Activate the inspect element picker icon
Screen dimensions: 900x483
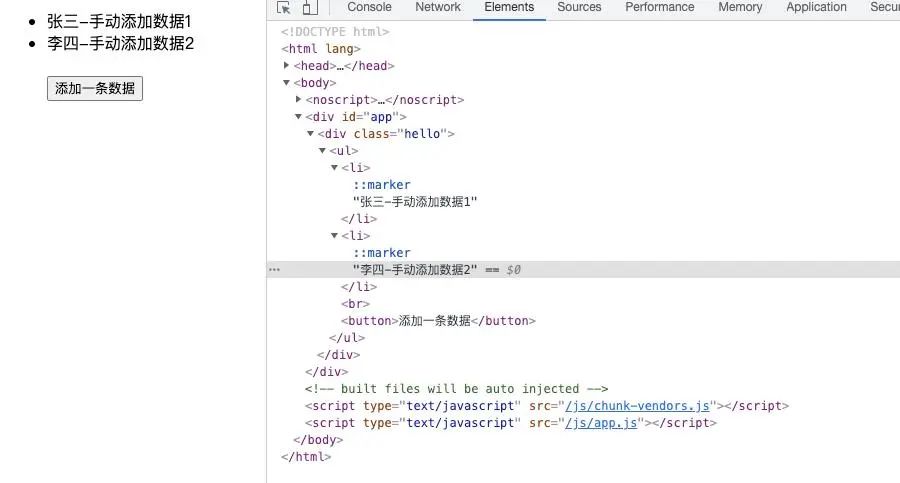(x=284, y=7)
